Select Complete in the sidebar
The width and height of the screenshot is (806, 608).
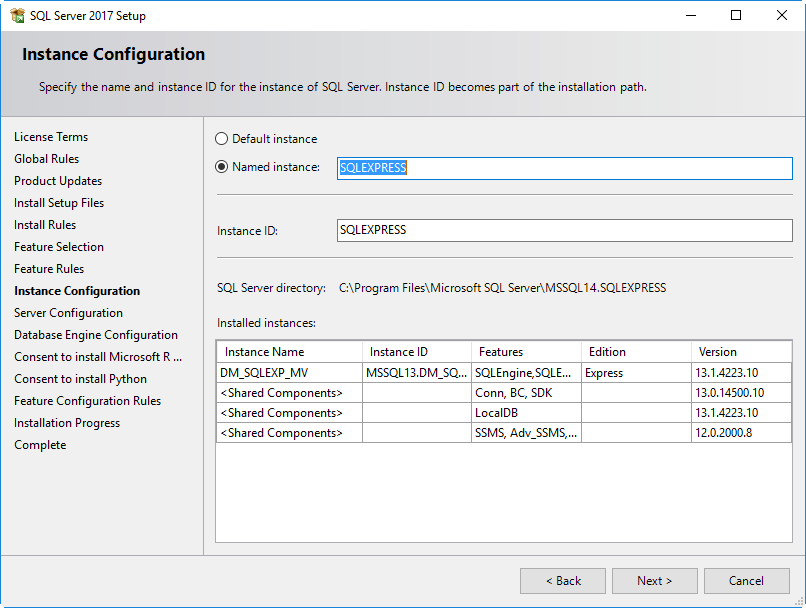click(x=40, y=445)
